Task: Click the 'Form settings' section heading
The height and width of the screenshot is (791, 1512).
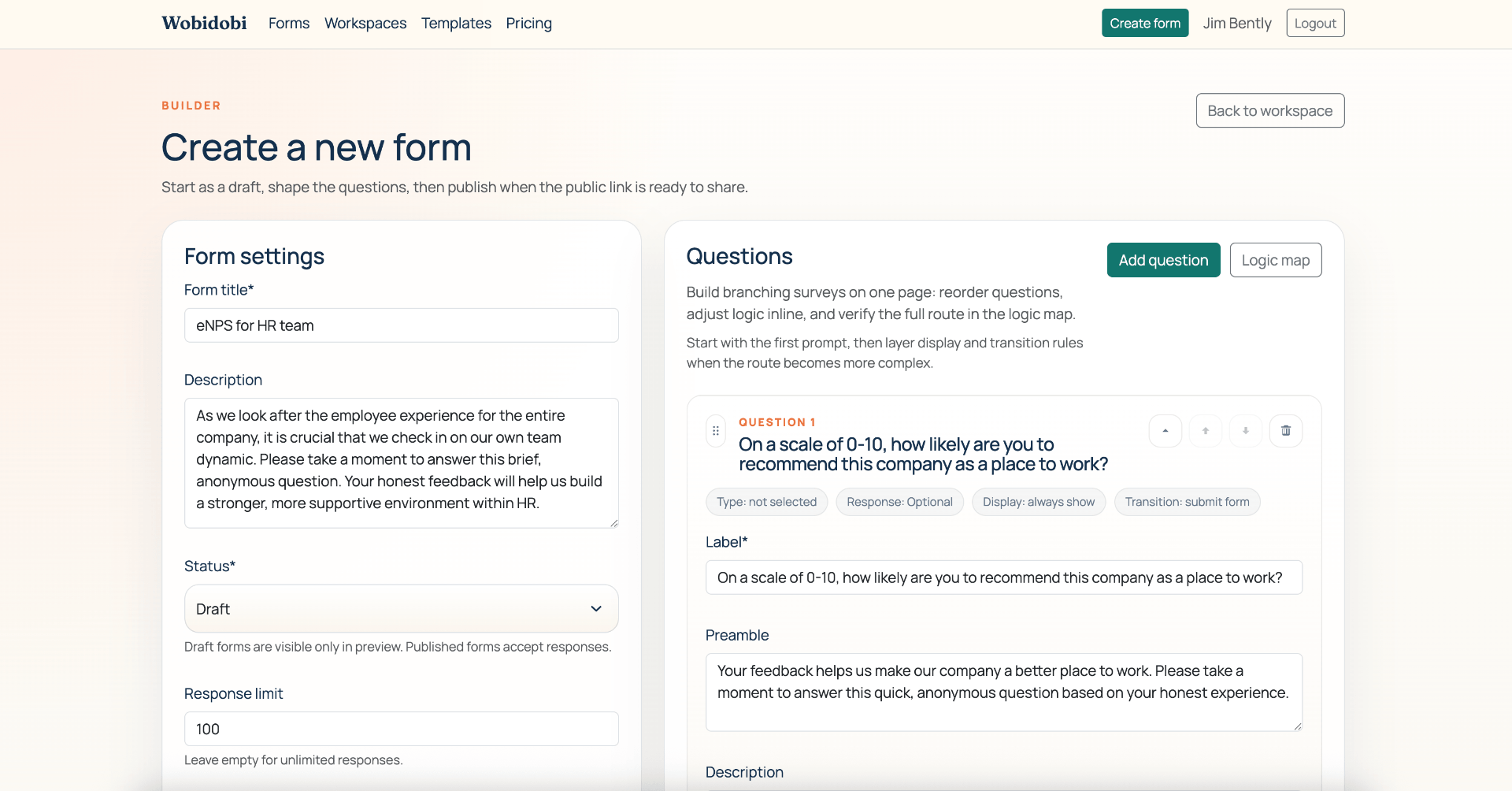Action: (x=254, y=256)
